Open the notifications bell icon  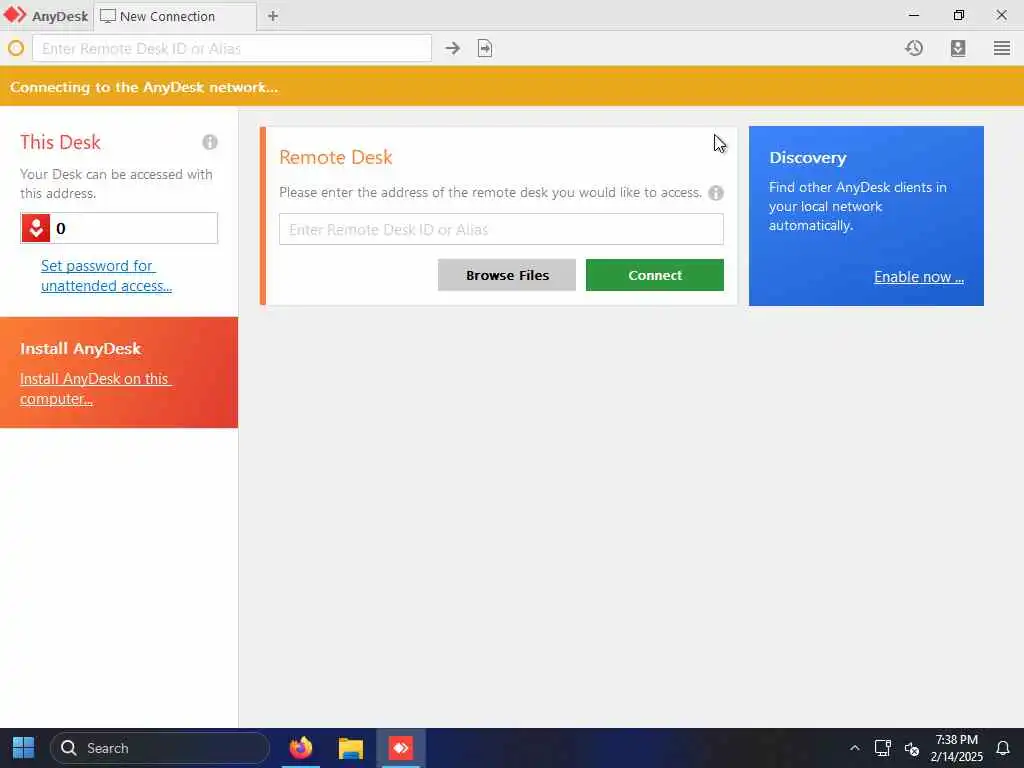[1003, 748]
